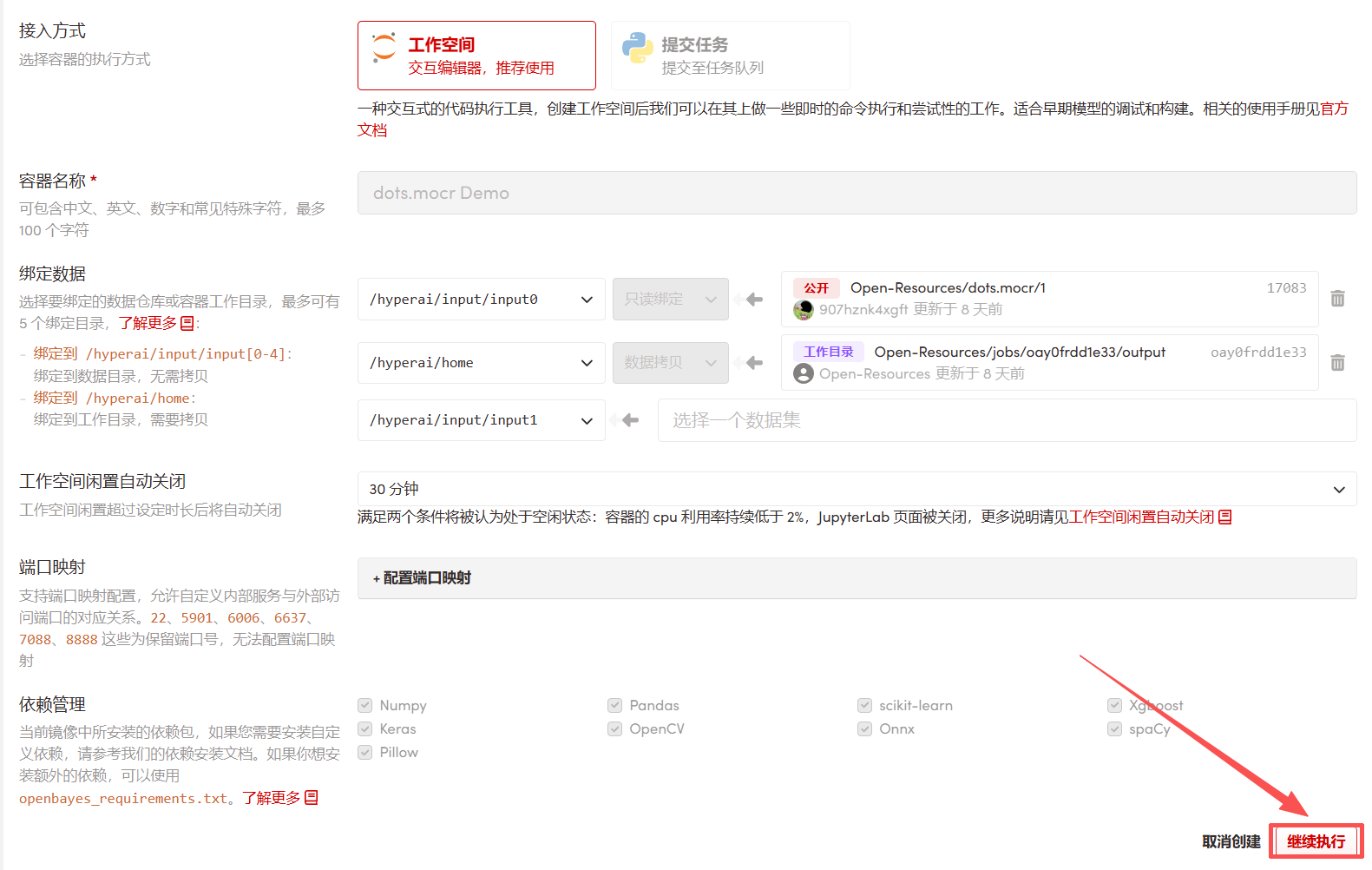This screenshot has height=870, width=1372.
Task: Click the doc icon after 工作空间闲置自动关闭 link
Action: (1225, 517)
